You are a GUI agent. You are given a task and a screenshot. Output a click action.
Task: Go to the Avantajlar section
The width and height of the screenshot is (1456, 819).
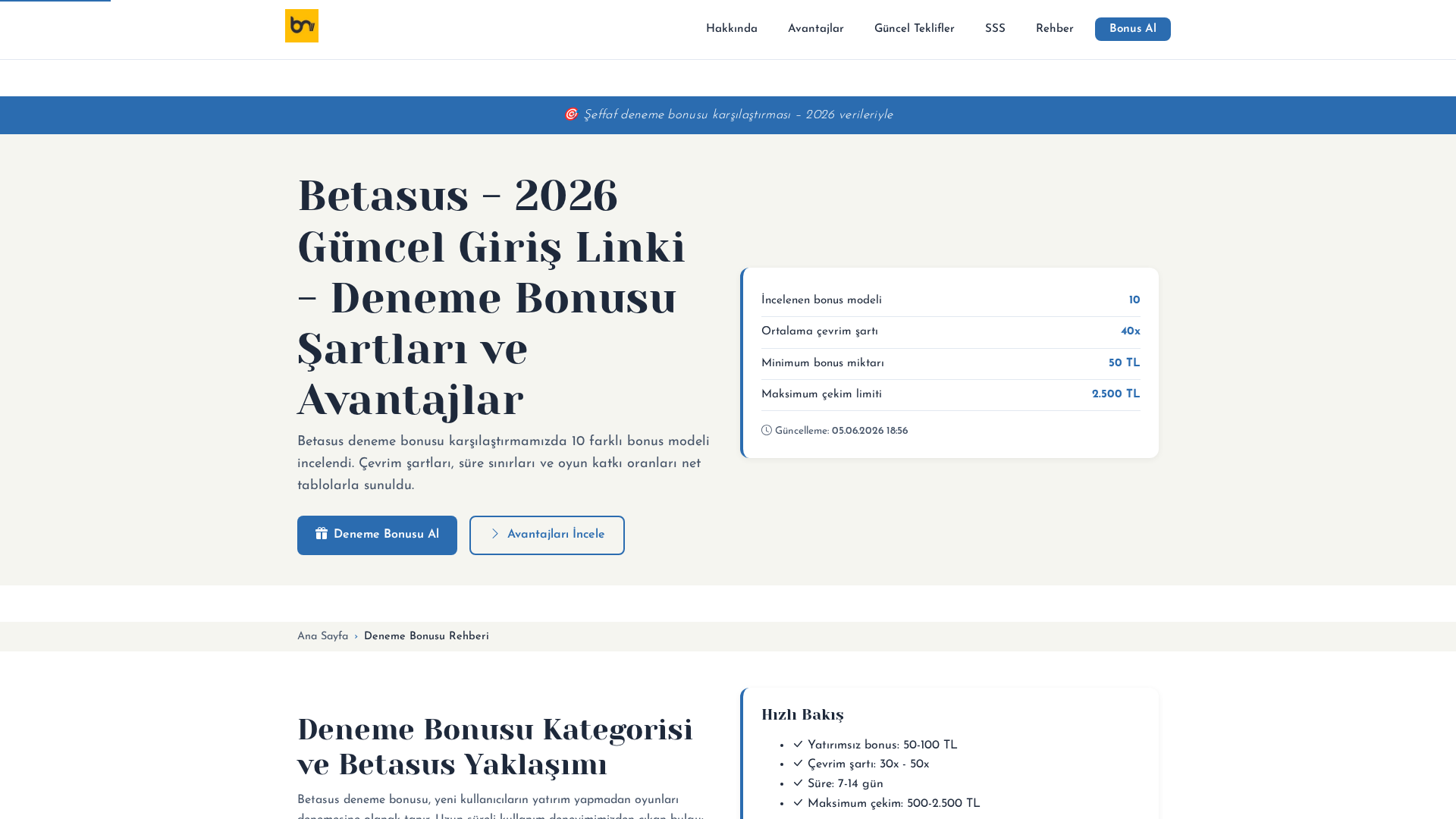(x=816, y=29)
